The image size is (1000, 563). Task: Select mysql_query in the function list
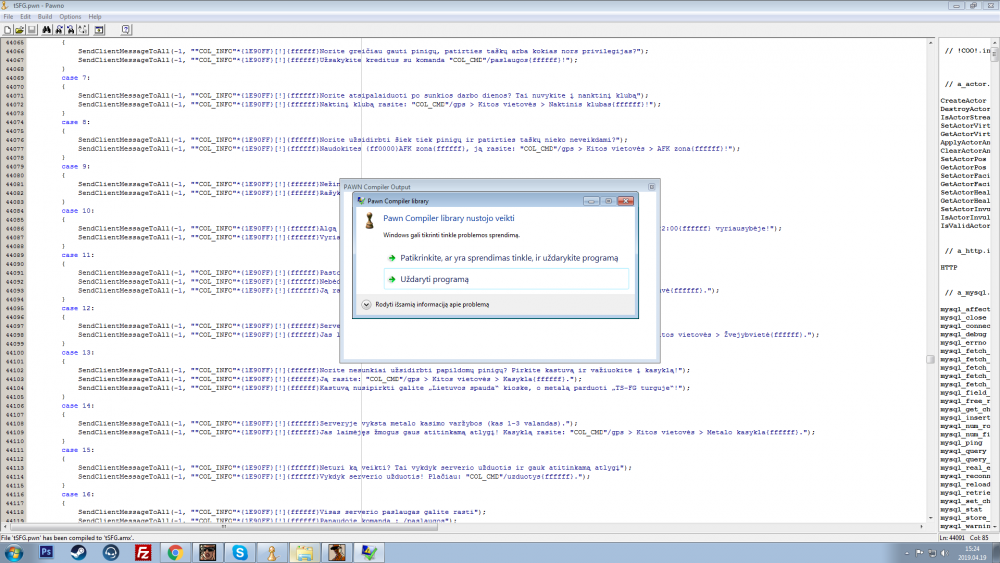click(x=963, y=451)
